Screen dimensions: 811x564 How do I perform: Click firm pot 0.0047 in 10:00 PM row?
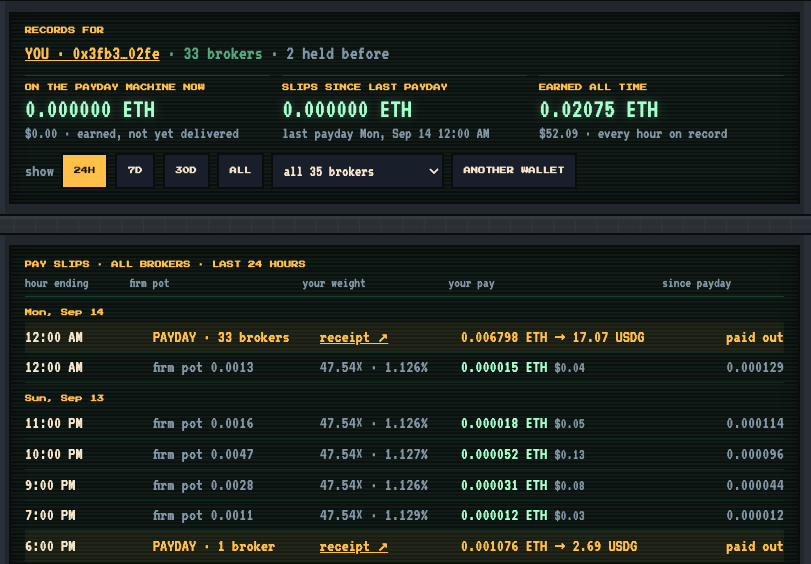pos(203,455)
